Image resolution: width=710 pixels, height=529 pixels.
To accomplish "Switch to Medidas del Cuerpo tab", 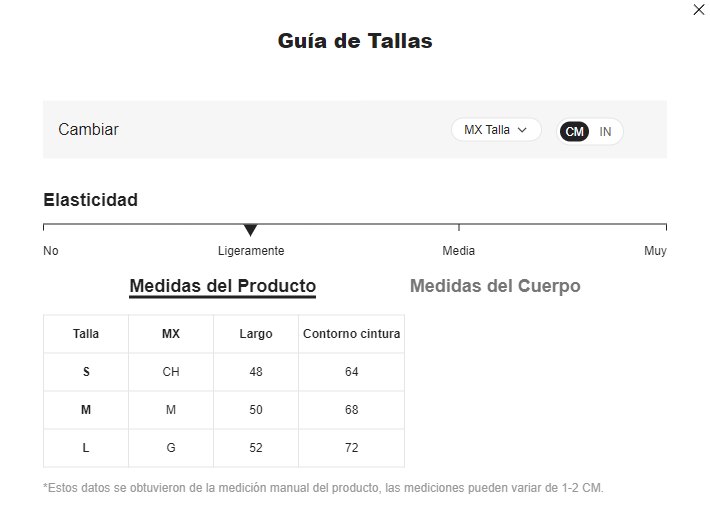I will (495, 286).
